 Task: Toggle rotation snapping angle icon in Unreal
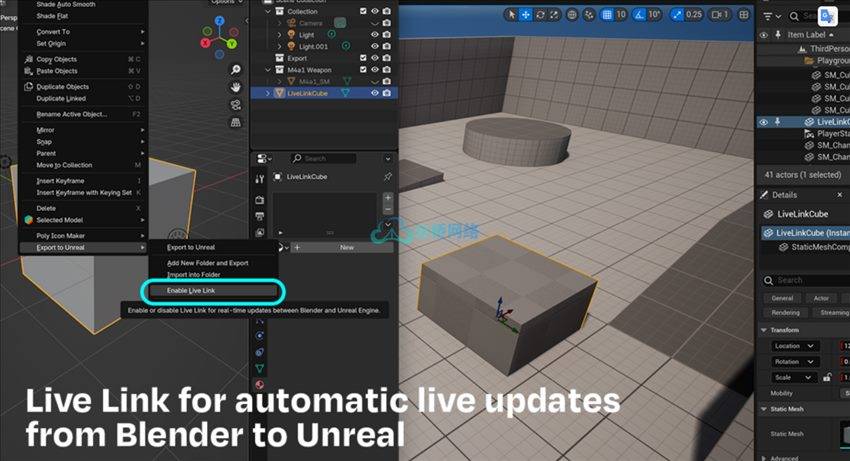(x=640, y=15)
